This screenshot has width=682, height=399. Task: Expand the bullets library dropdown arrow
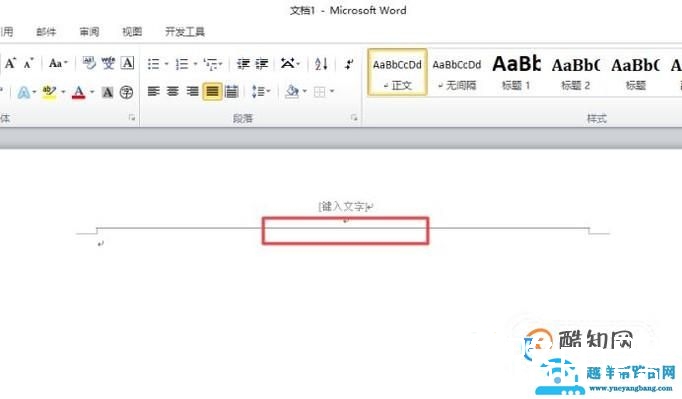click(x=167, y=64)
